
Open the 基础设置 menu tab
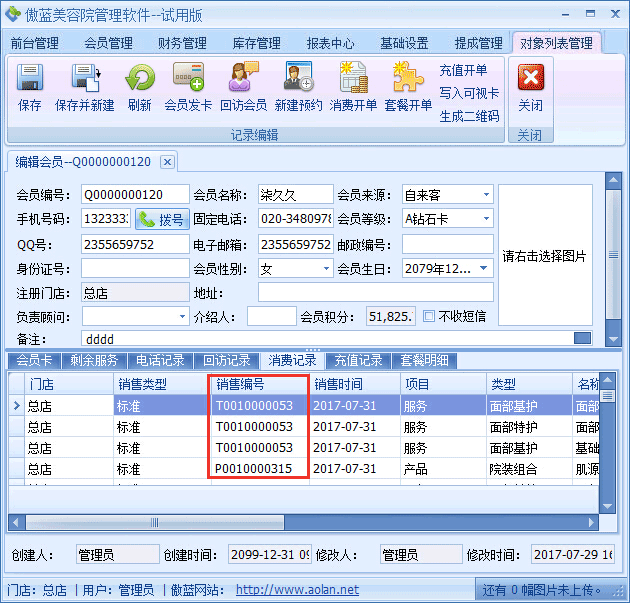(404, 43)
